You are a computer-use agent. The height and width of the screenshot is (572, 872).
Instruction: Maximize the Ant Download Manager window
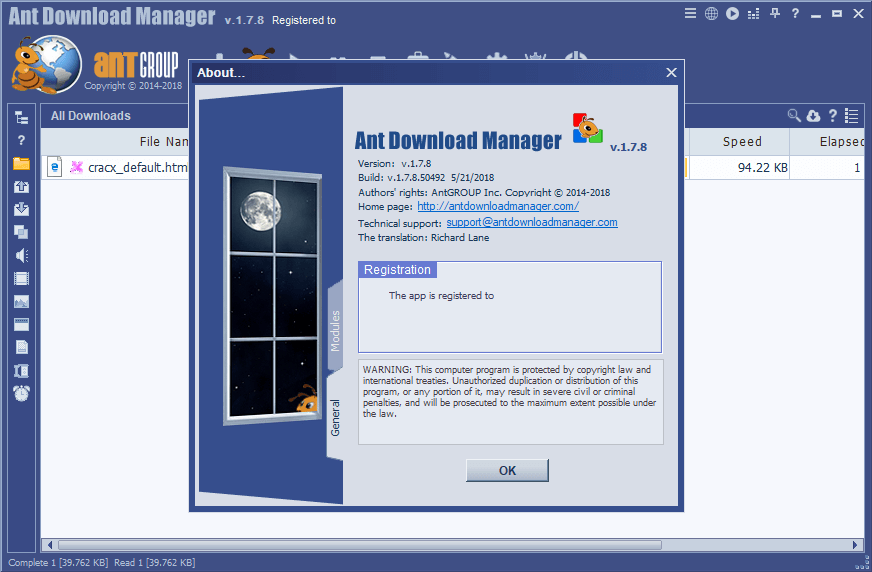837,13
